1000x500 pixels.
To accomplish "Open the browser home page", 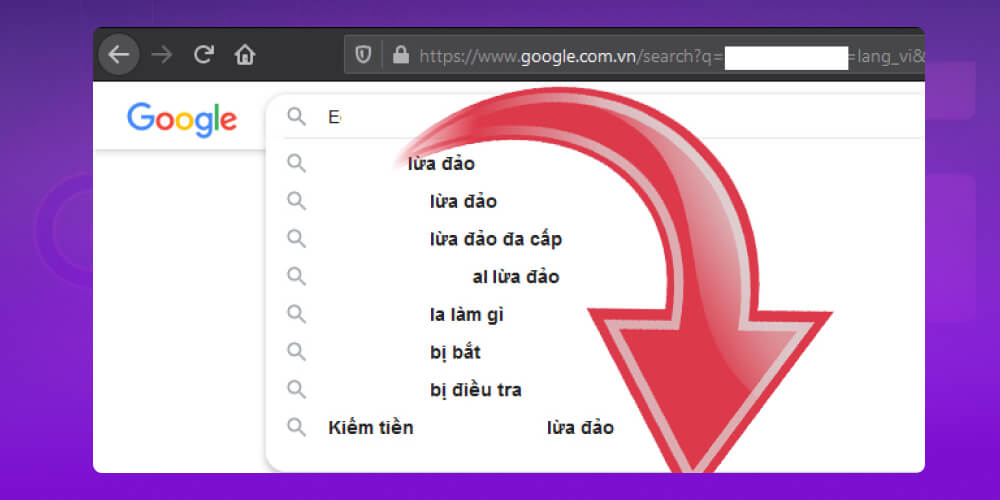I will pyautogui.click(x=245, y=54).
